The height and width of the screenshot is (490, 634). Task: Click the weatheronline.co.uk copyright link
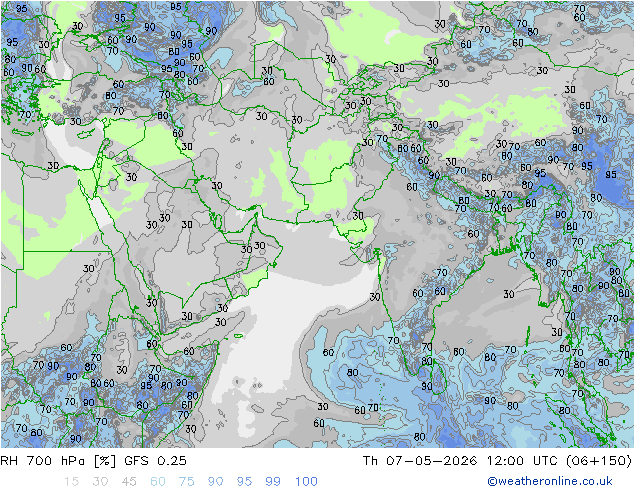point(550,481)
